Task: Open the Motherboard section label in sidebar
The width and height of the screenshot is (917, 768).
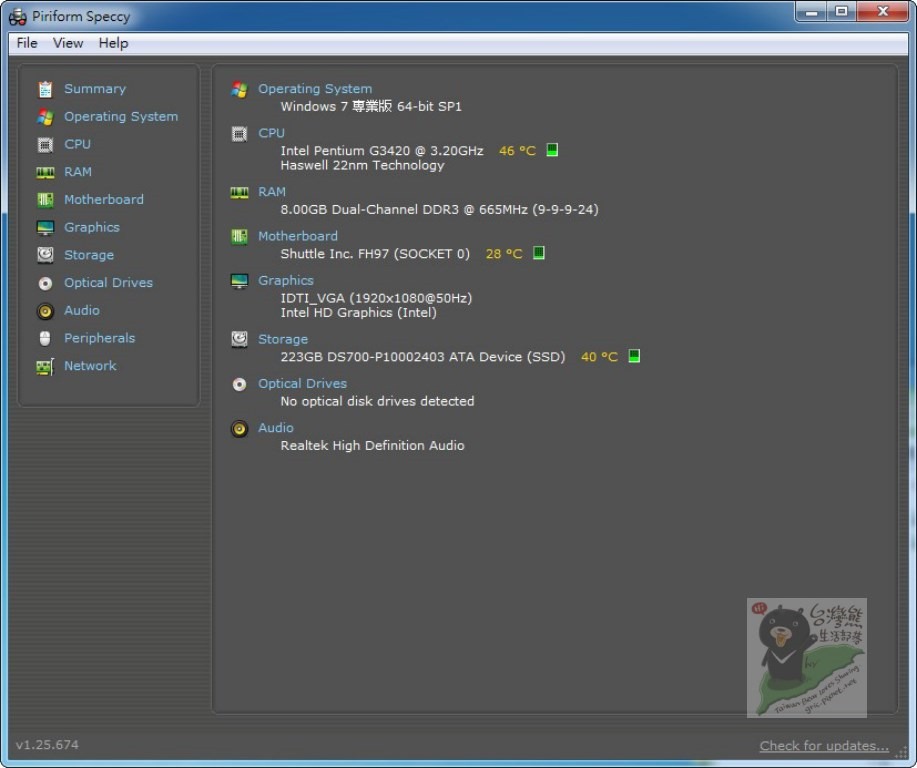Action: tap(104, 199)
